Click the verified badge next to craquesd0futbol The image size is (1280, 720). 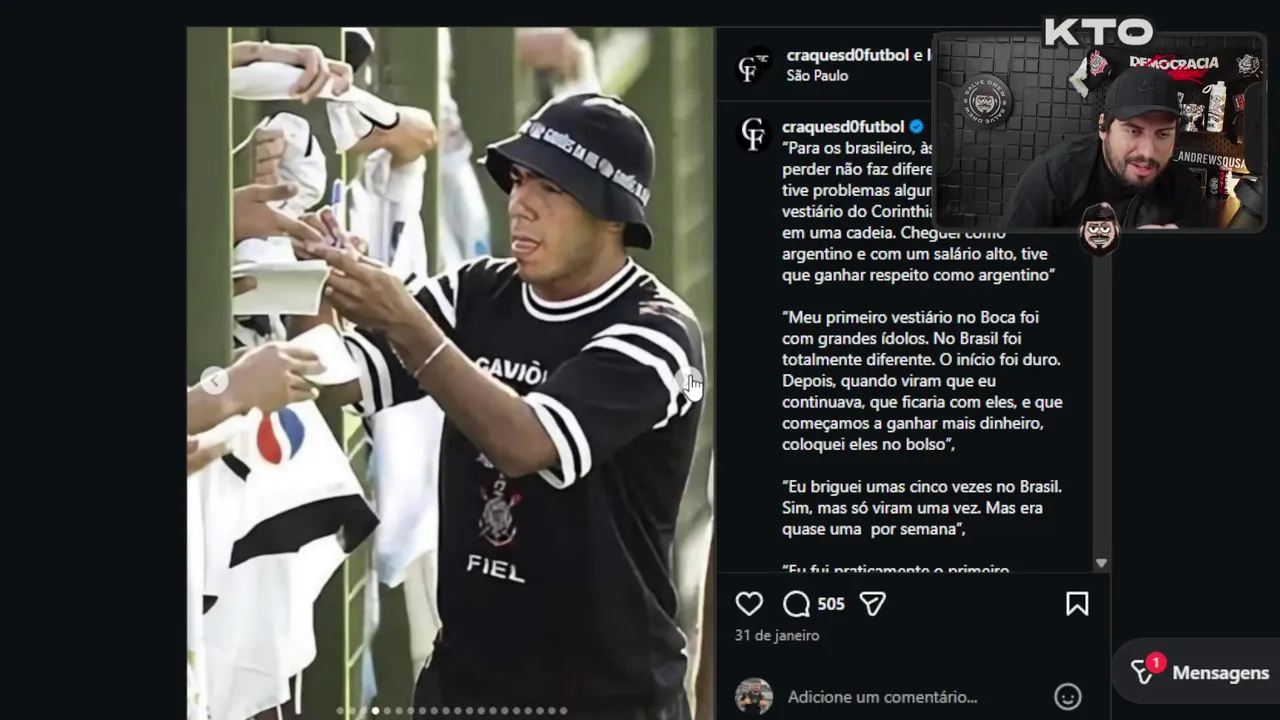pos(916,127)
